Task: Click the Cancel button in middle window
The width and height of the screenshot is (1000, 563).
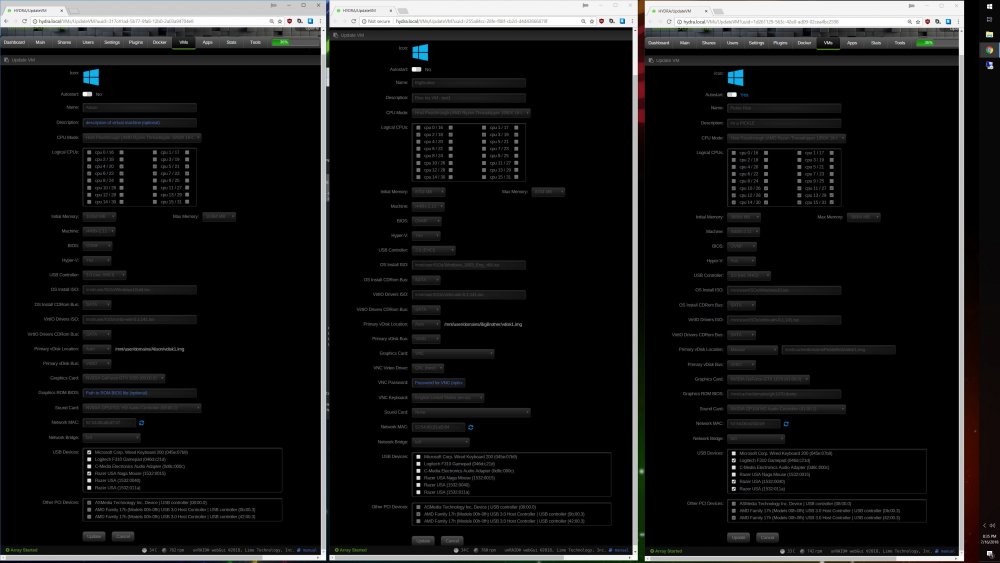Action: 452,541
